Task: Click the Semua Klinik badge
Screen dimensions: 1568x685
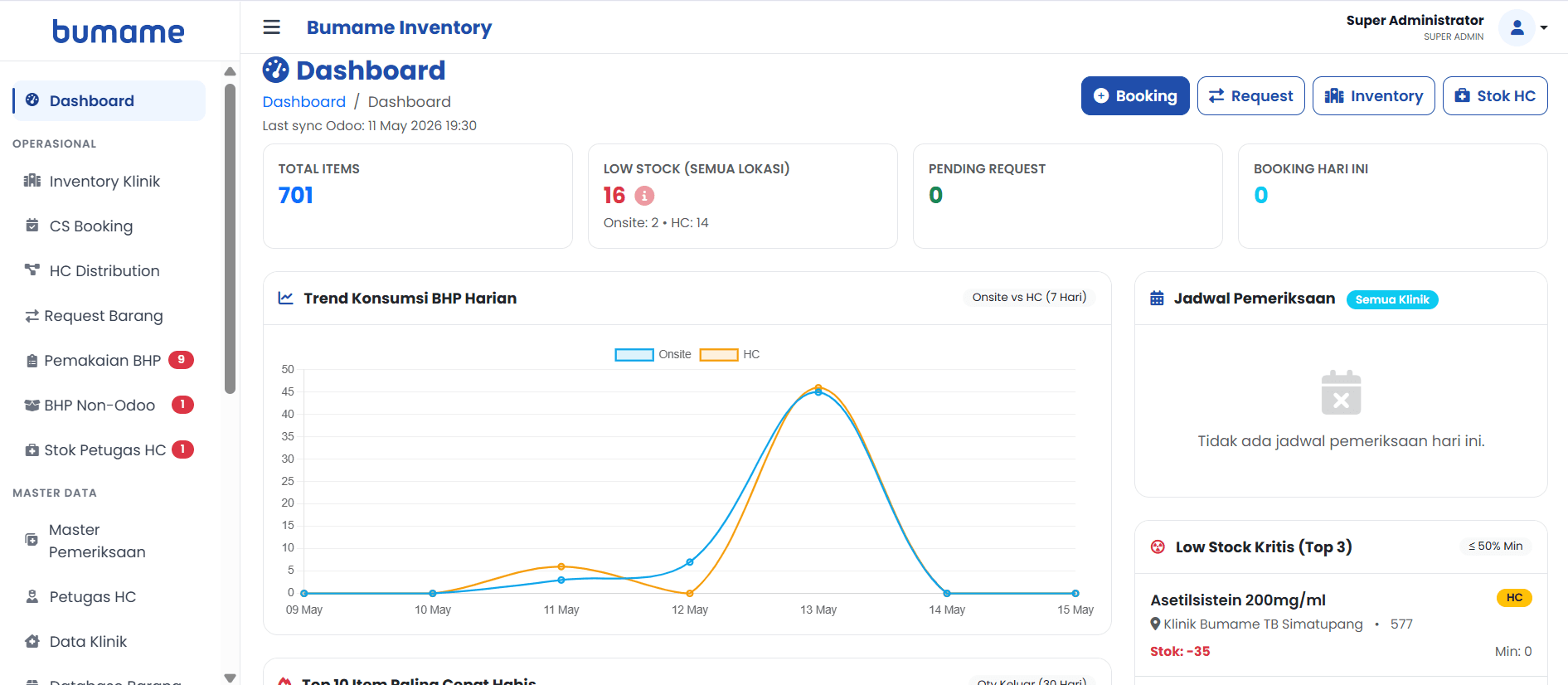Action: (x=1392, y=299)
